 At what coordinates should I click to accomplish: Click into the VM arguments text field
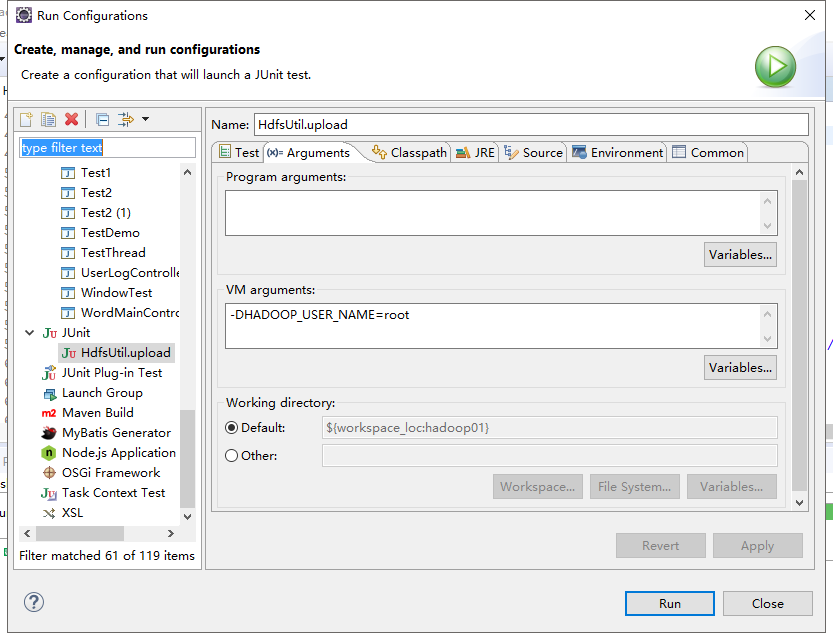pos(492,327)
